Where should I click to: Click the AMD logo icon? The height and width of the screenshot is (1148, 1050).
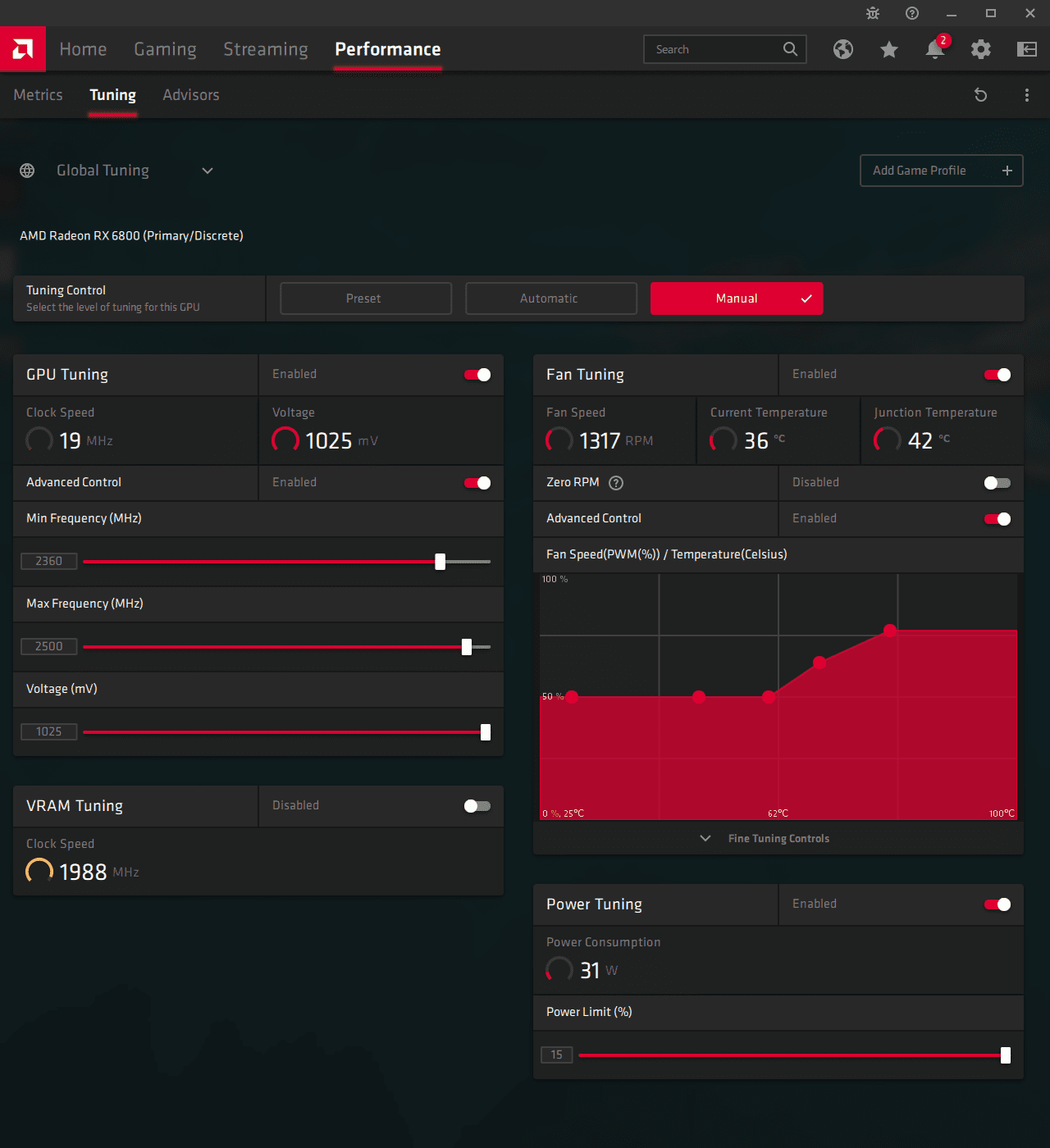23,49
